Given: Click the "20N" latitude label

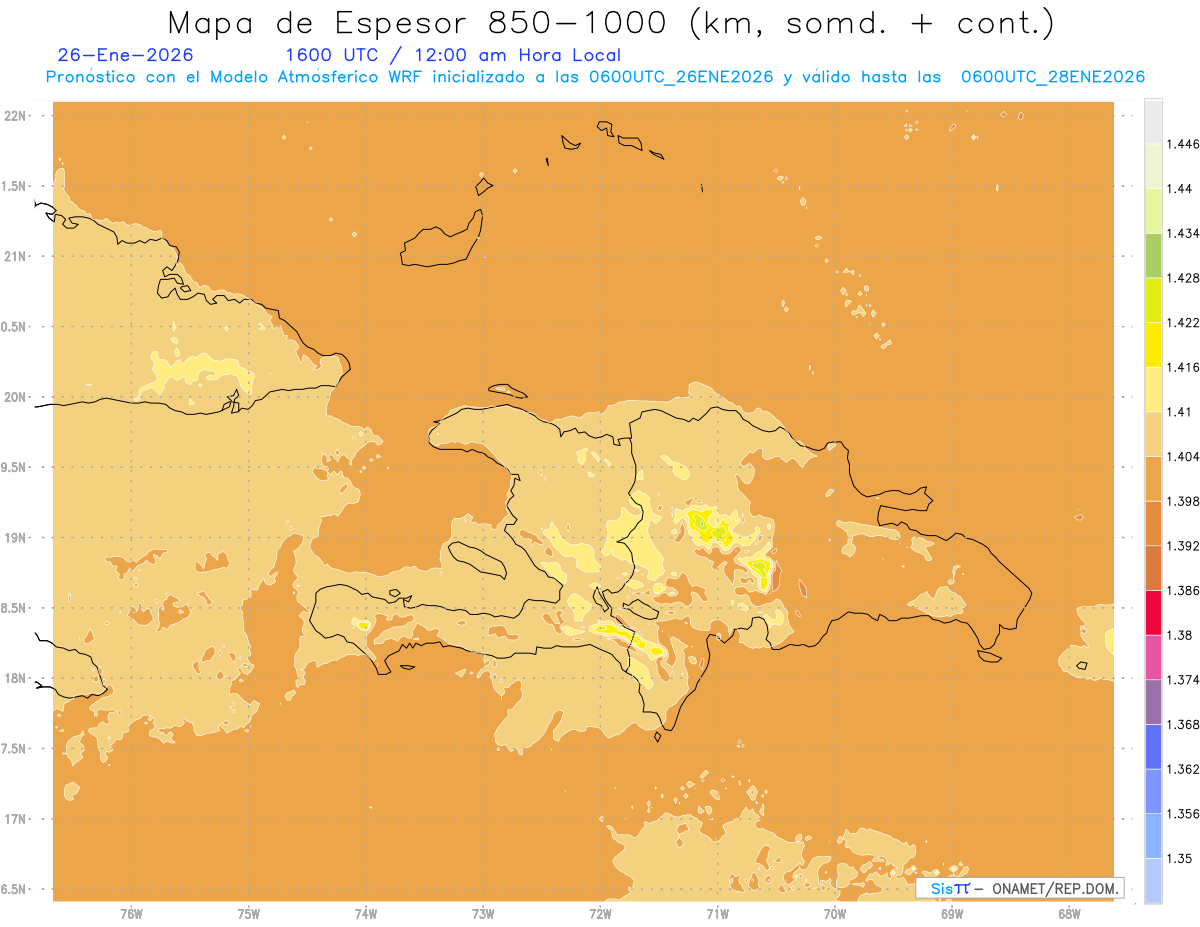Looking at the screenshot, I should pyautogui.click(x=17, y=397).
